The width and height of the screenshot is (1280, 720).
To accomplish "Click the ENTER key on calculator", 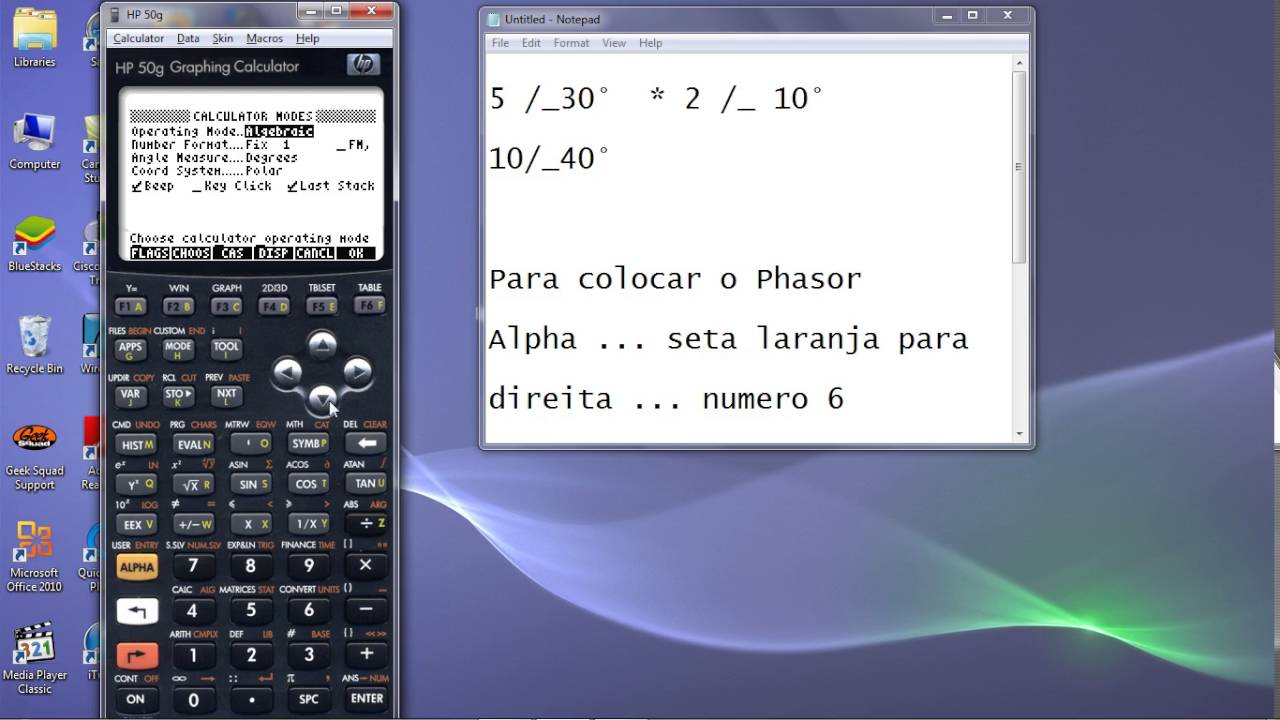I will pyautogui.click(x=366, y=699).
